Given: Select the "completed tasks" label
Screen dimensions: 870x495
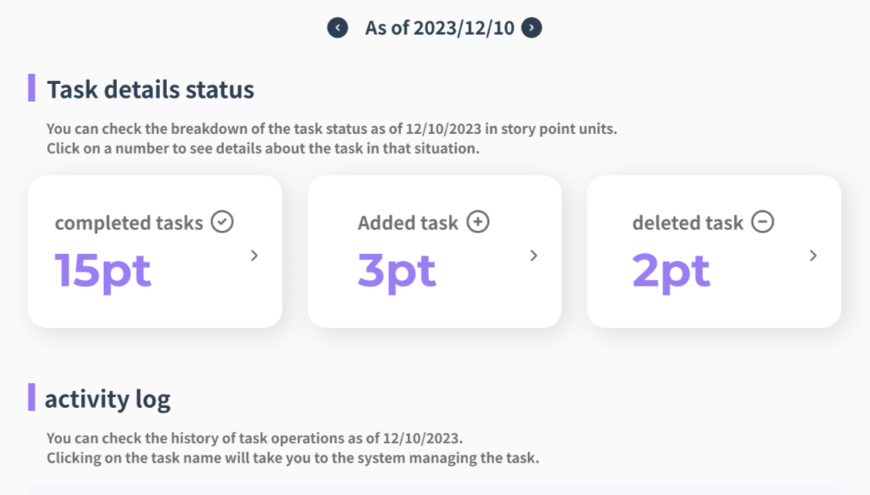Looking at the screenshot, I should 129,223.
